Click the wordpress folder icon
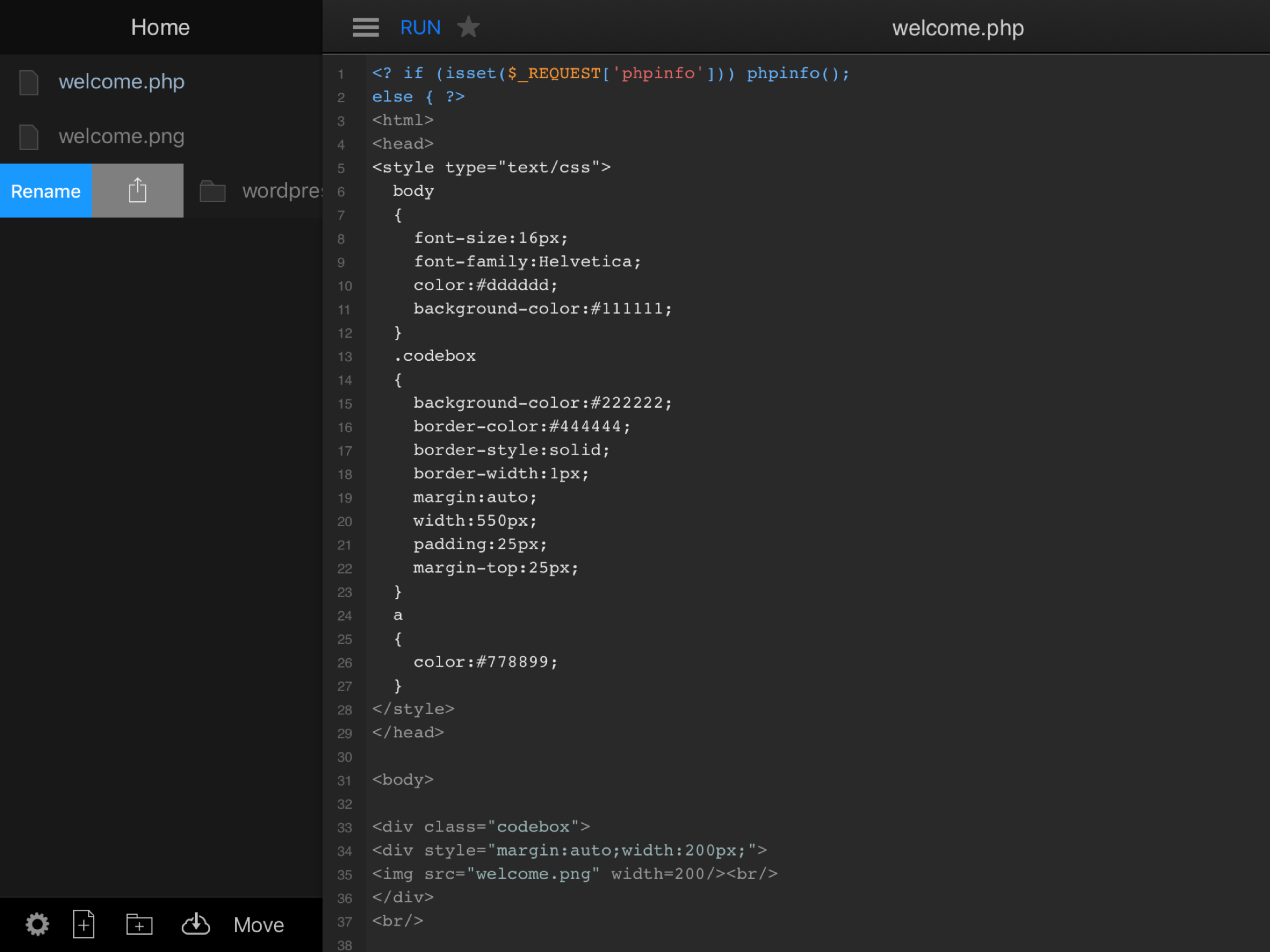Screen dimensions: 1270x952 point(212,191)
